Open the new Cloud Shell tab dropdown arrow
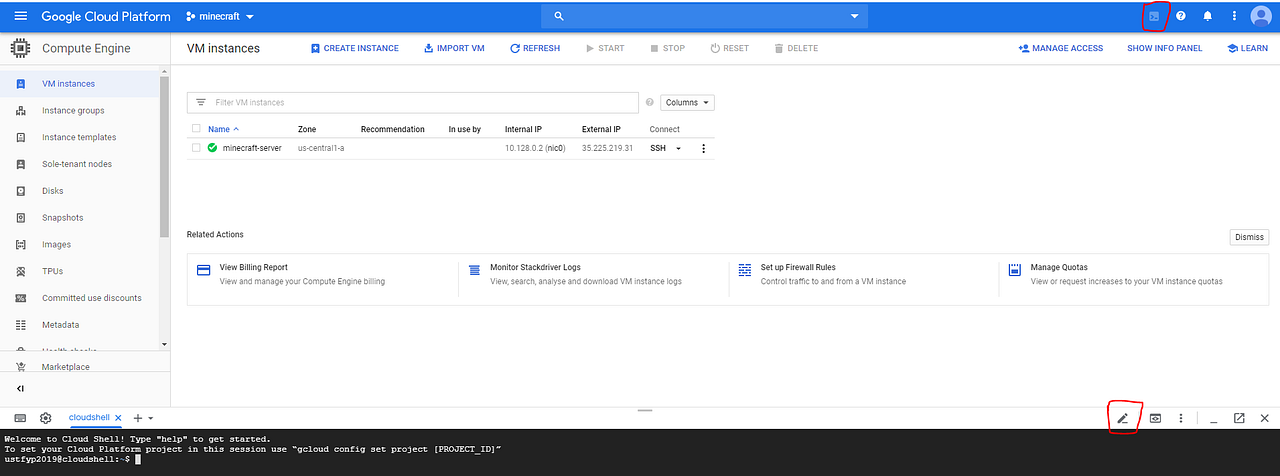This screenshot has height=476, width=1280. pyautogui.click(x=151, y=418)
